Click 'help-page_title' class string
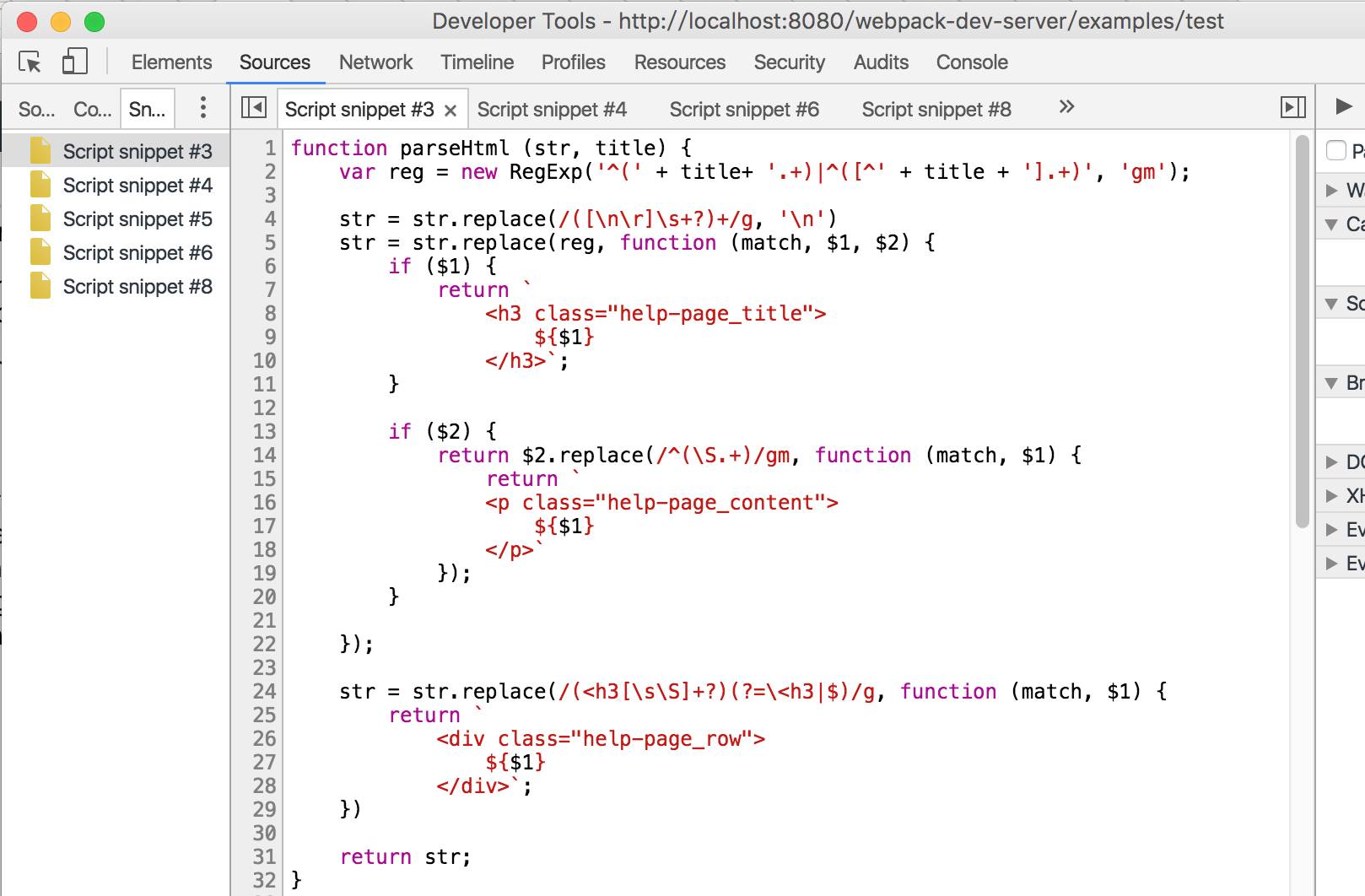The height and width of the screenshot is (896, 1365). 716,314
